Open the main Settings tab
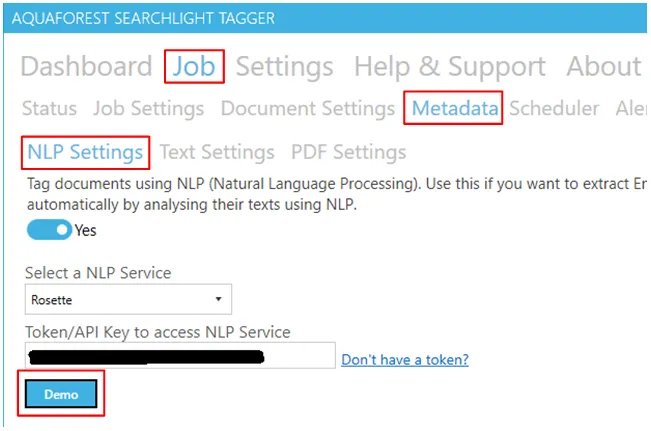 (284, 67)
